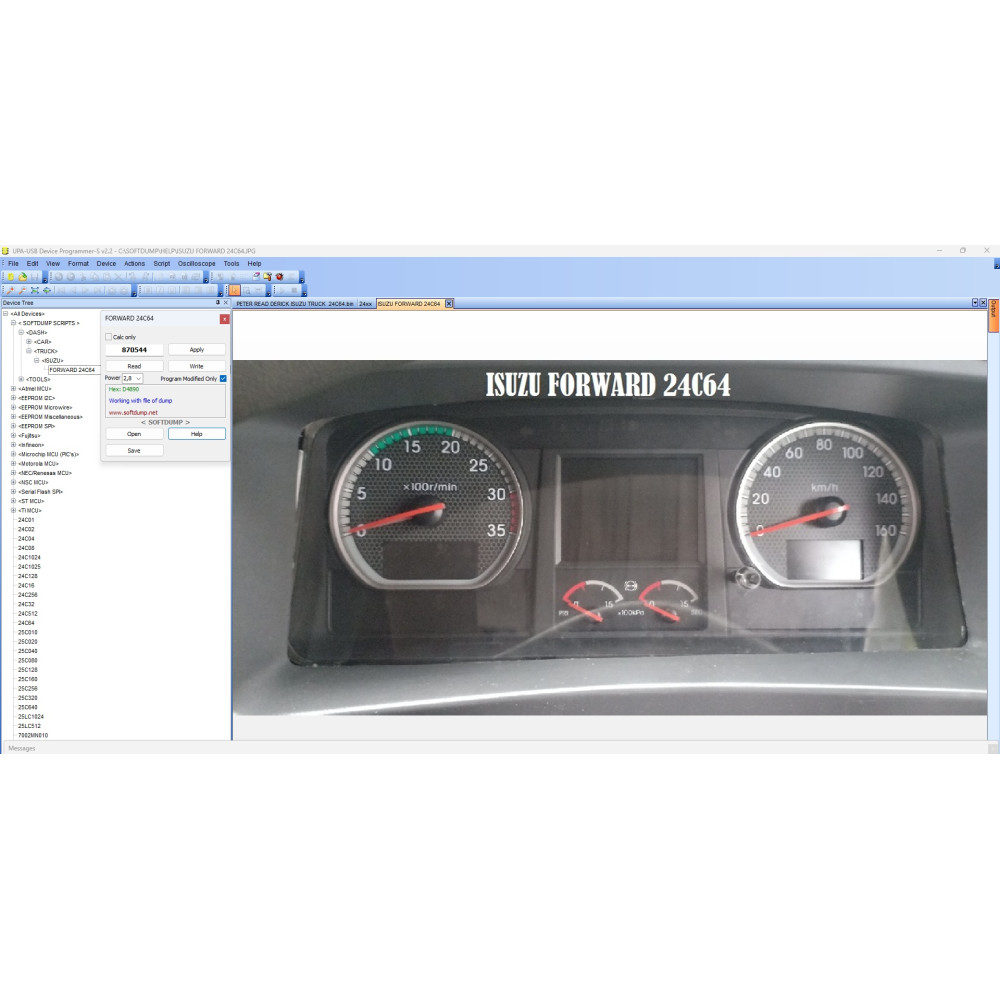Select the highlighted cursor pointer tool
This screenshot has width=1000, height=1000.
(234, 290)
